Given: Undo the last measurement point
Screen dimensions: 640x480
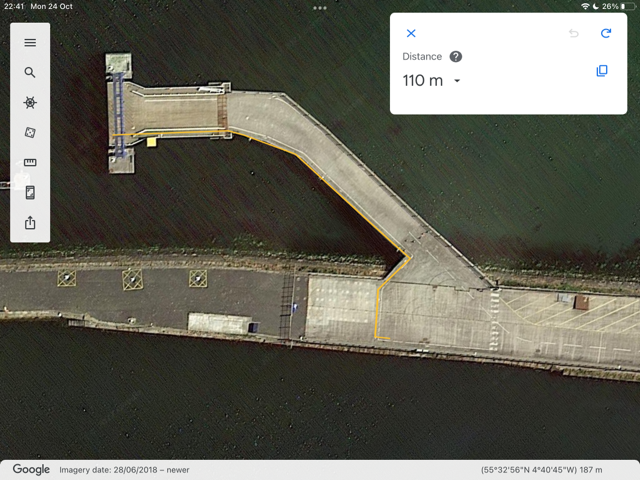Looking at the screenshot, I should (x=574, y=34).
